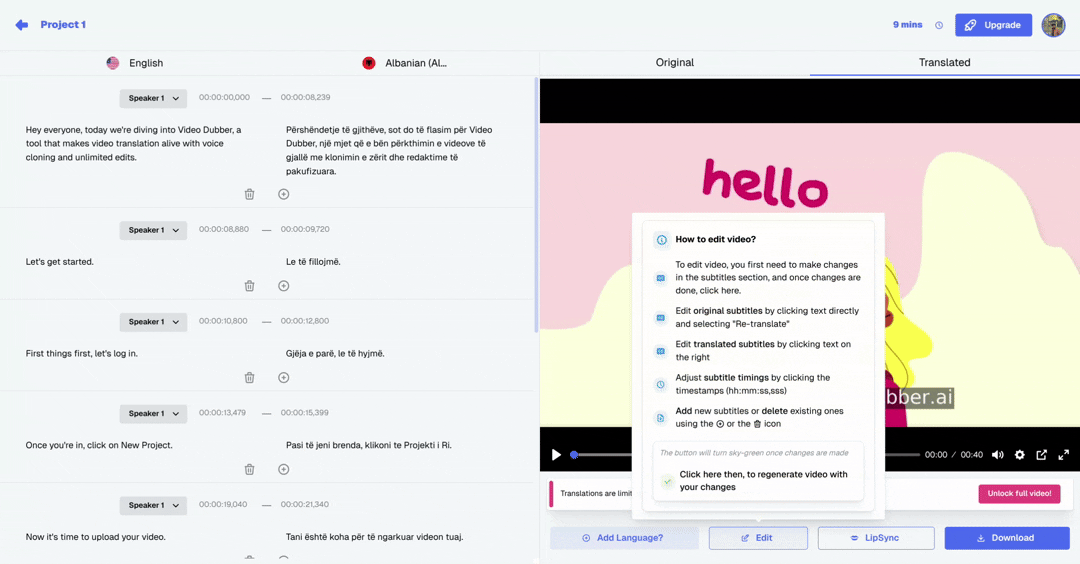Open the user profile avatar
The image size is (1080, 564).
pos(1053,25)
